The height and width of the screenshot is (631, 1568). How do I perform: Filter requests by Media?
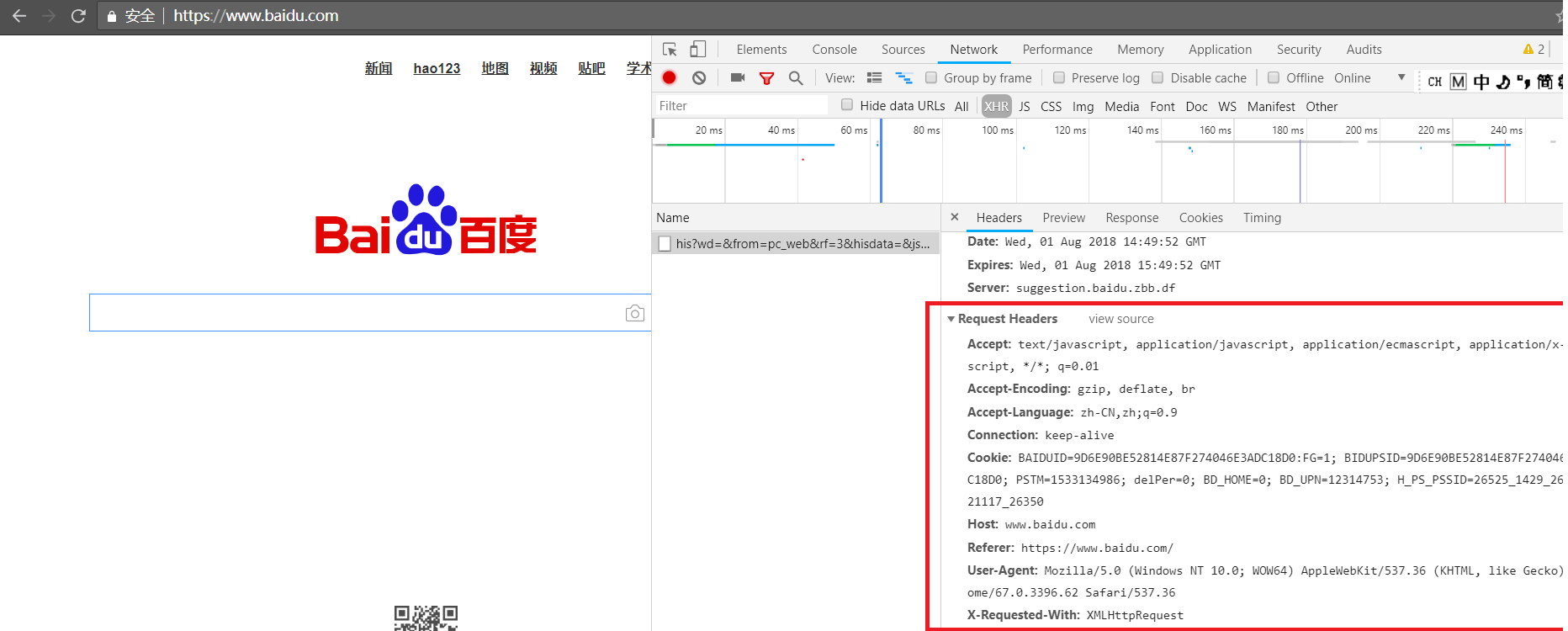[x=1121, y=106]
